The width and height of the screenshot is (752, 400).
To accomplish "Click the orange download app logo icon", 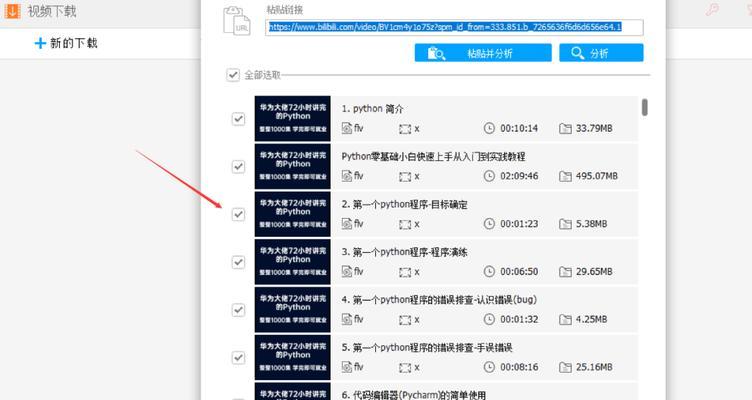I will point(12,11).
